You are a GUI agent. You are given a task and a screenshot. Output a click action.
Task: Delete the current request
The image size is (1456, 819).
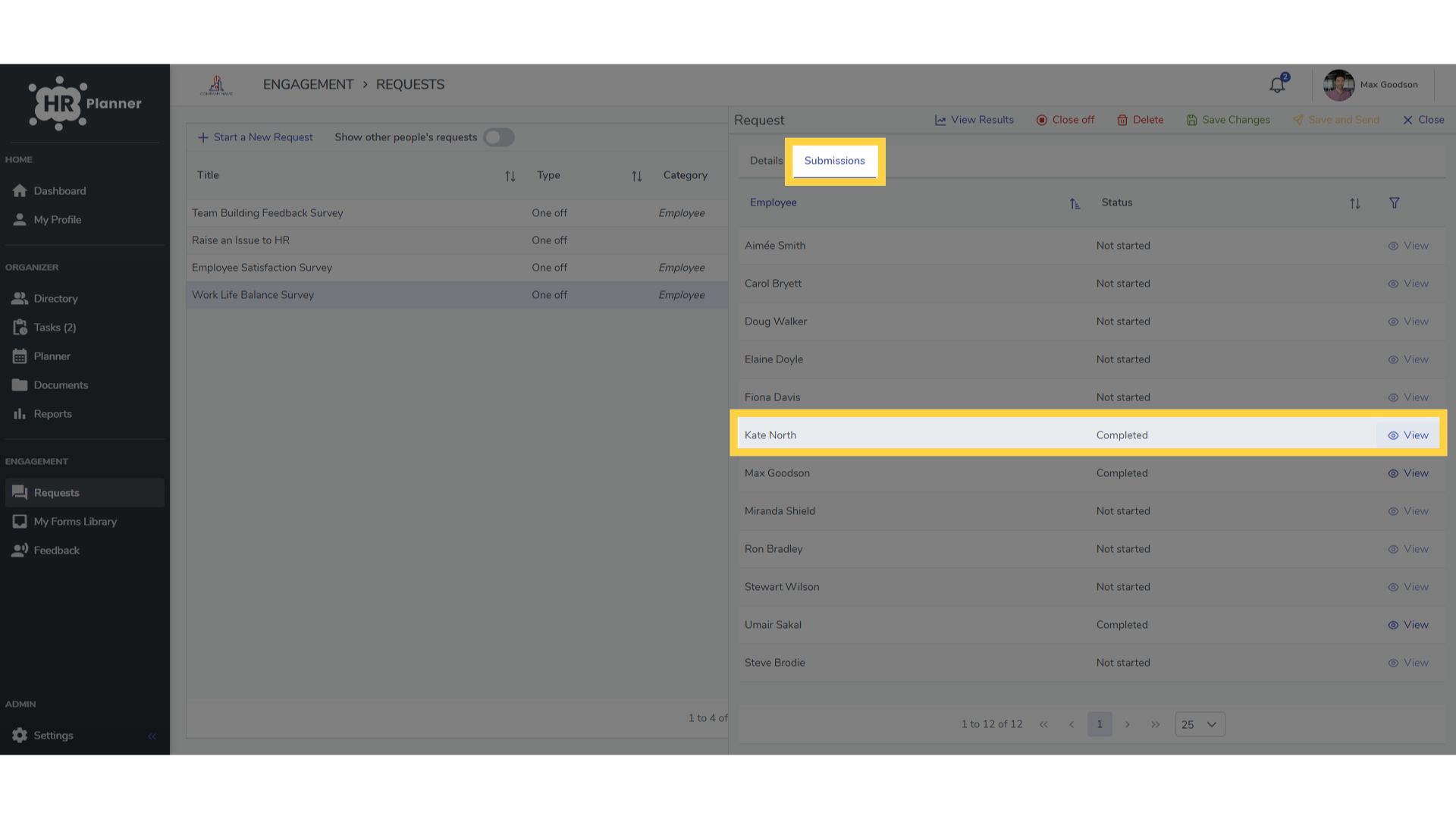1140,120
